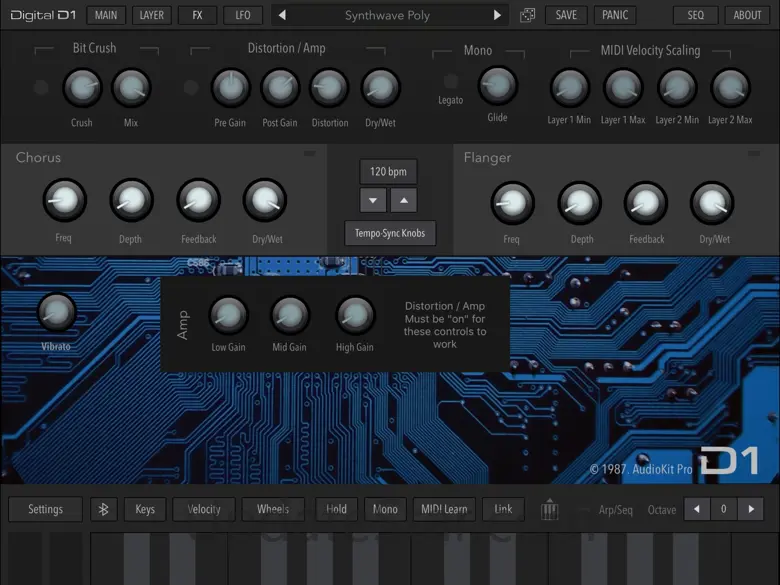Screen dimensions: 780x585
Task: Click the High Gain knob
Action: [x=355, y=315]
